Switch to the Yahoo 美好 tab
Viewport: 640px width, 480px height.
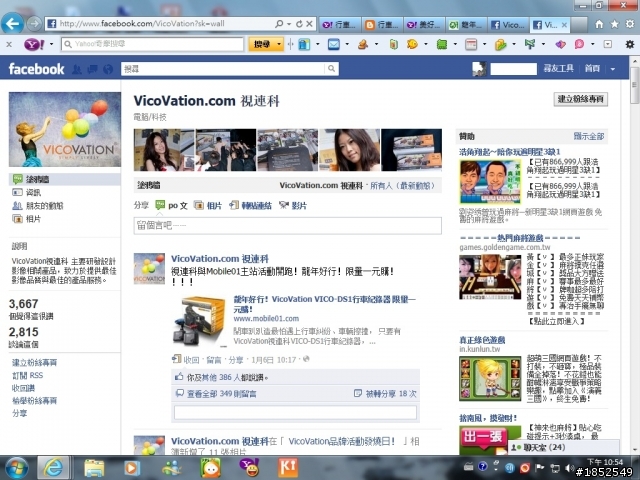[x=425, y=25]
